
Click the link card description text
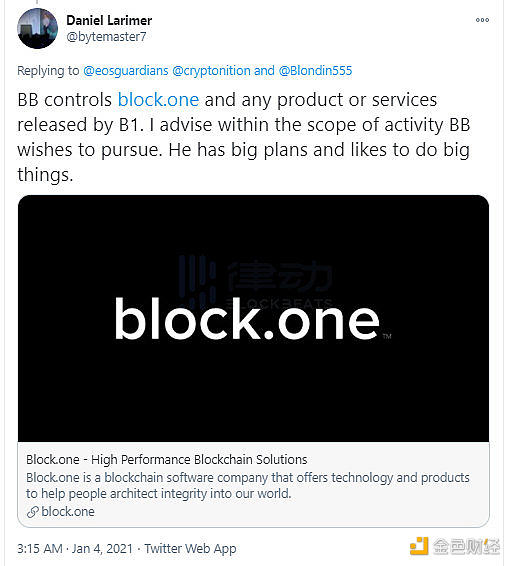[x=248, y=486]
